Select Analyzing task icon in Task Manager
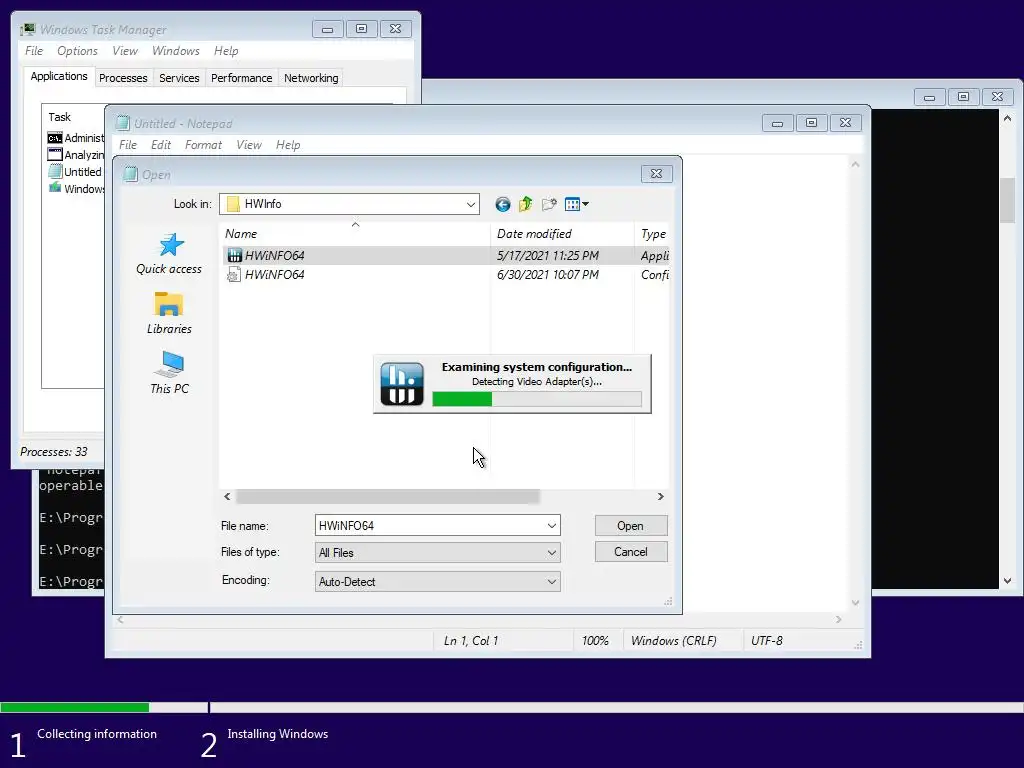Viewport: 1024px width, 768px height. (55, 155)
